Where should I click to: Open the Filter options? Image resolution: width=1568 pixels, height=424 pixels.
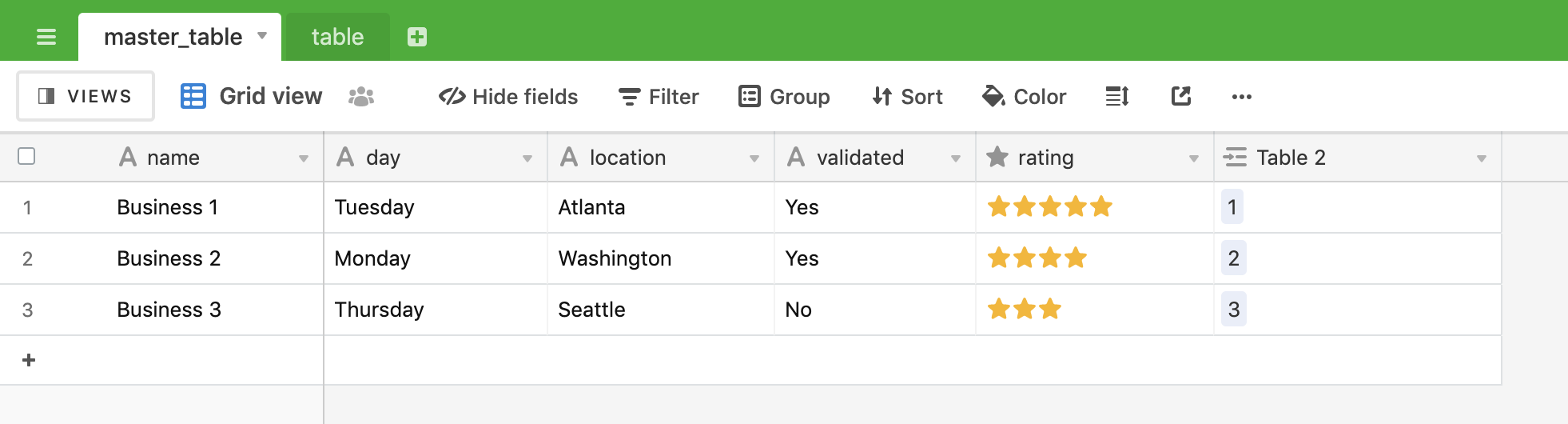tap(659, 97)
